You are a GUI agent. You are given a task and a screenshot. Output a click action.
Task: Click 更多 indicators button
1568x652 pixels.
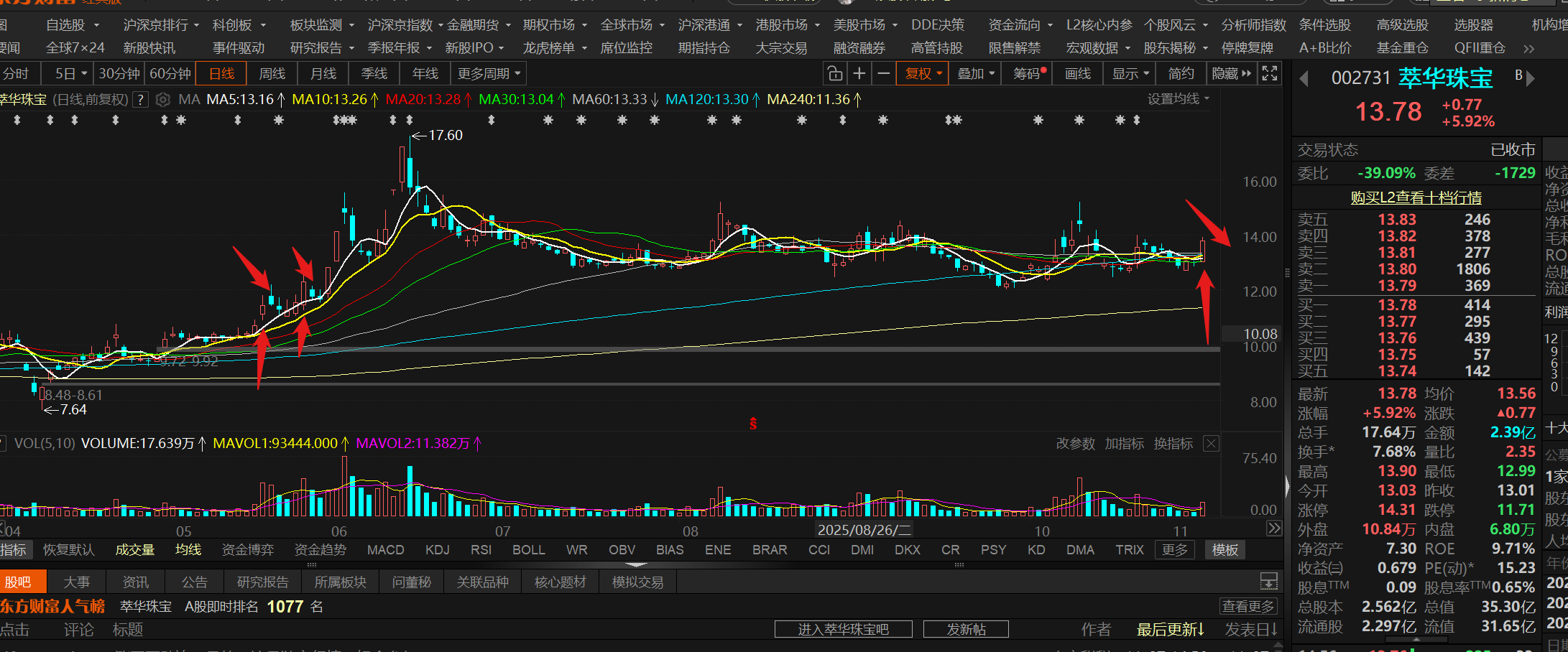click(1174, 550)
